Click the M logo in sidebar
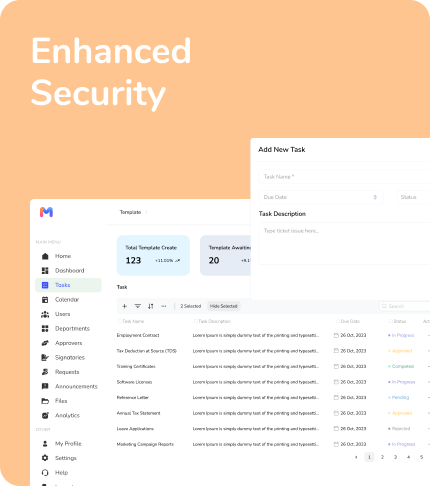Viewport: 430px width, 486px height. 46,212
